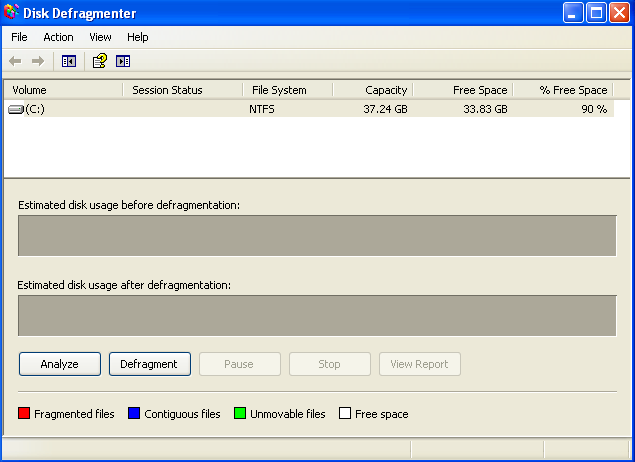Image resolution: width=635 pixels, height=462 pixels.
Task: Click the Disk Defragmenter title bar icon
Action: click(11, 13)
